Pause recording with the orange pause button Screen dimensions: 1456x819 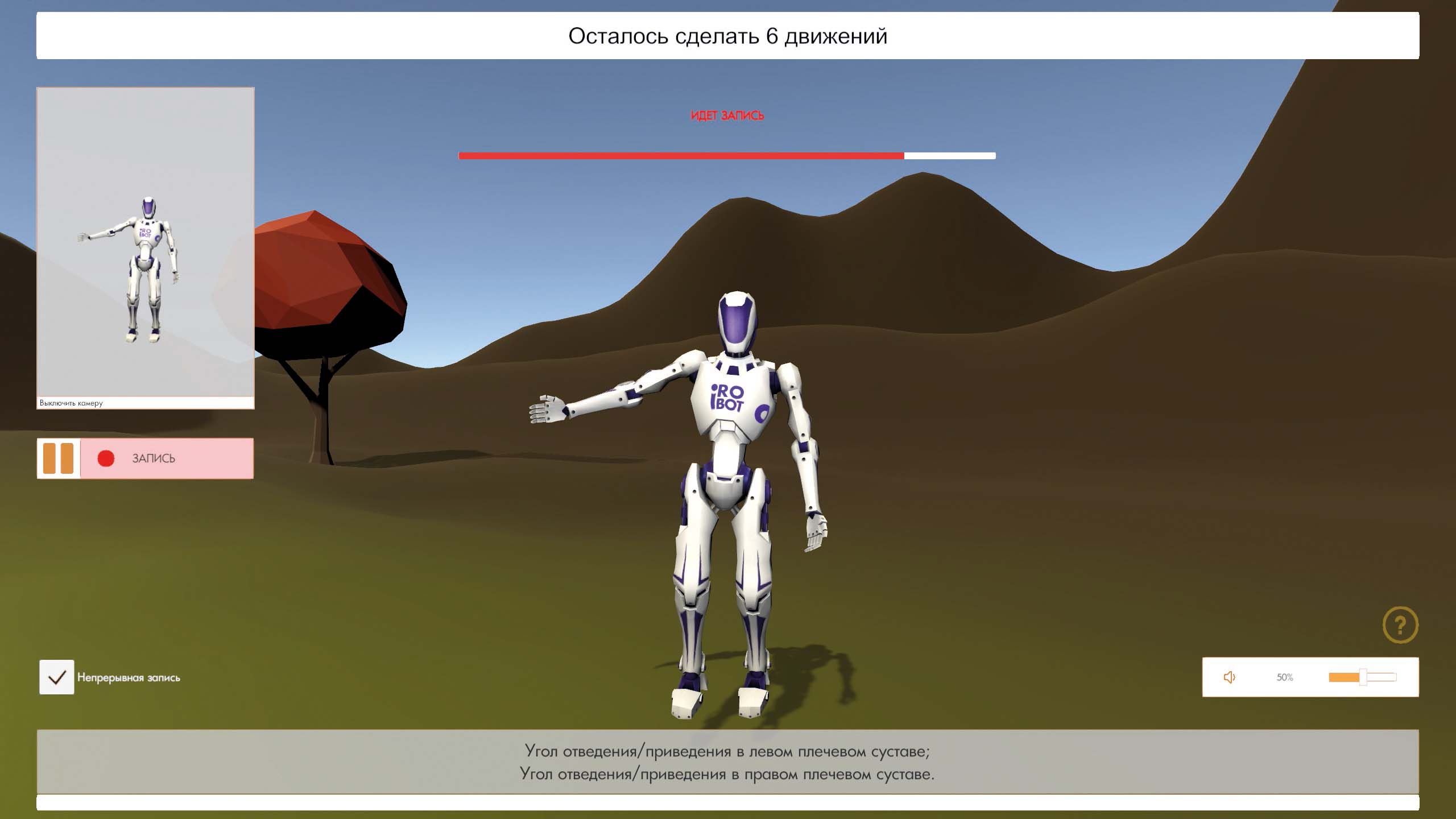click(x=58, y=458)
